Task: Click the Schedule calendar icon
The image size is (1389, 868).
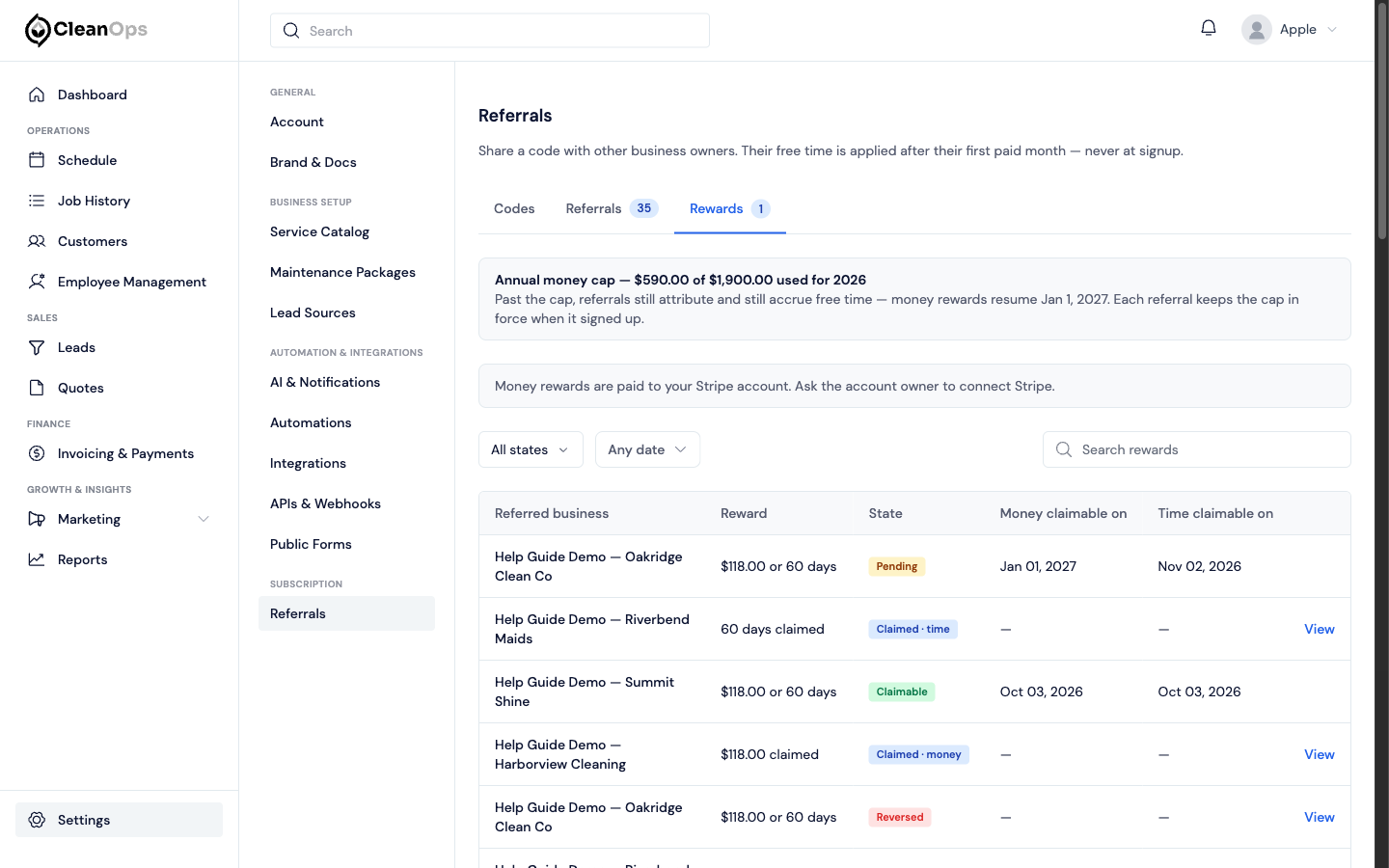Action: click(37, 160)
